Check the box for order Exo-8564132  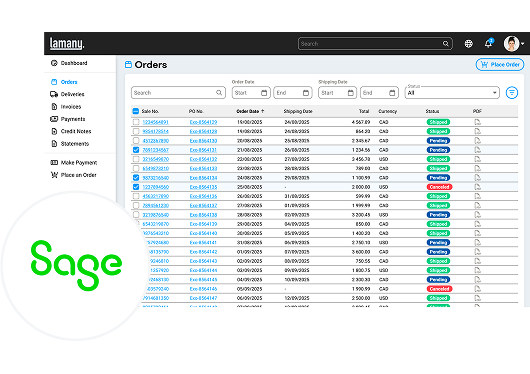pos(136,159)
